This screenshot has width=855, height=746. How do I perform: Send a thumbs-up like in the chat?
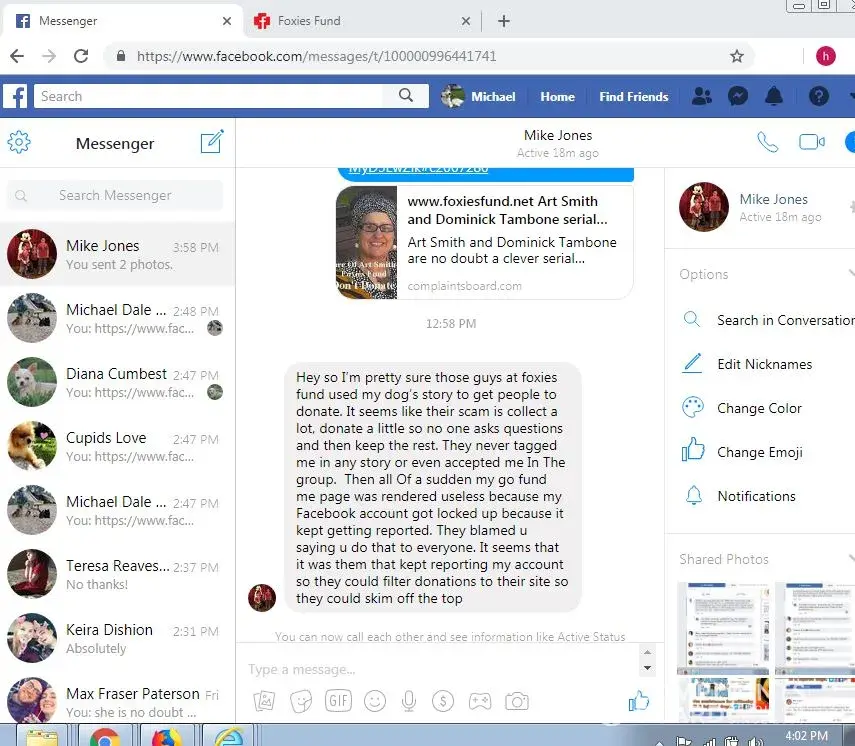coord(638,701)
